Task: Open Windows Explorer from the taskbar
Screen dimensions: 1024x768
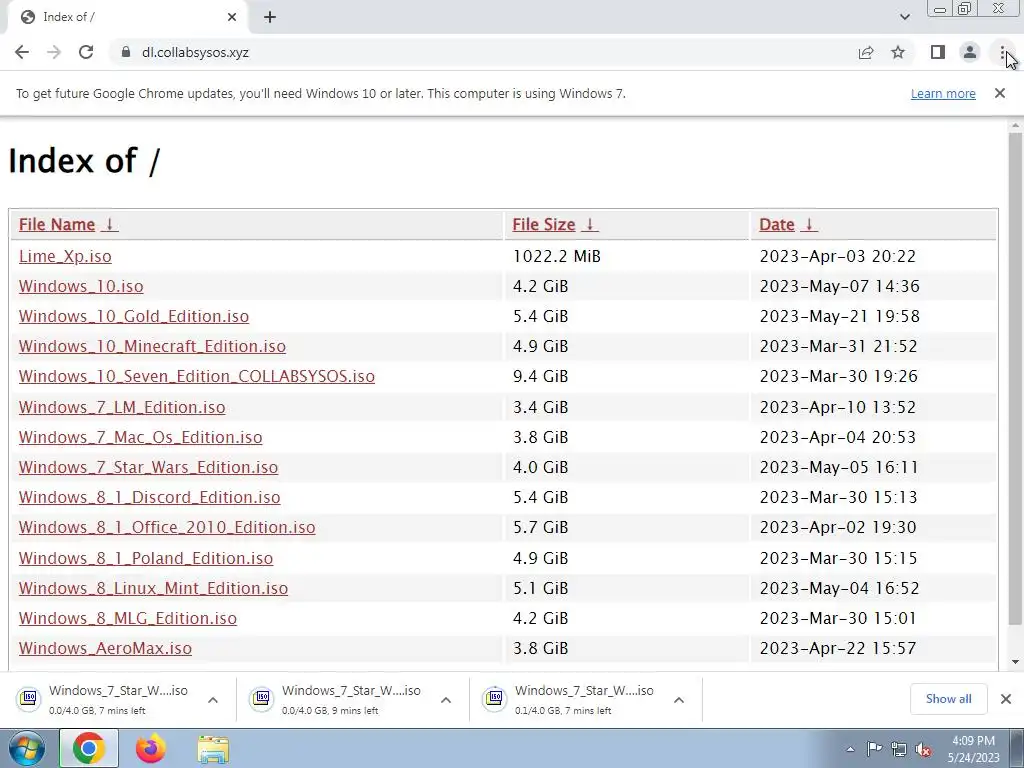Action: tap(213, 748)
